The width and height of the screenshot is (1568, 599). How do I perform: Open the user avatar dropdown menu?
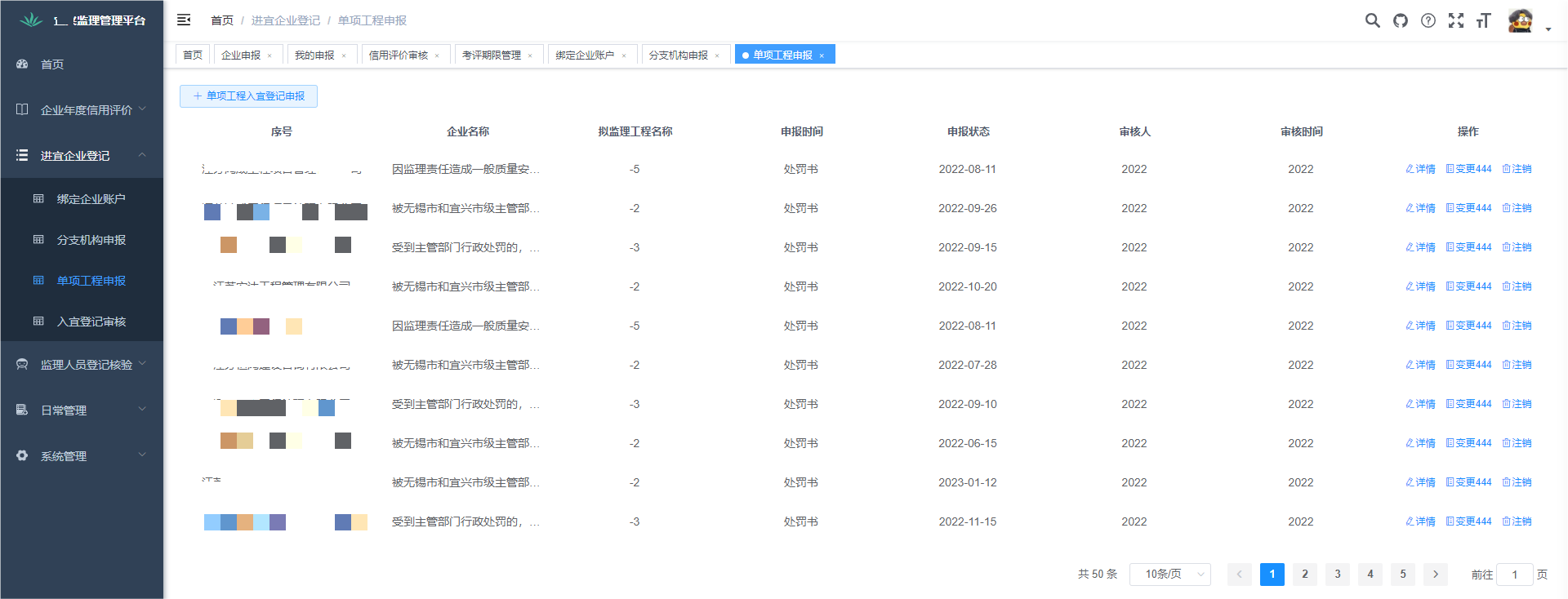click(1528, 22)
